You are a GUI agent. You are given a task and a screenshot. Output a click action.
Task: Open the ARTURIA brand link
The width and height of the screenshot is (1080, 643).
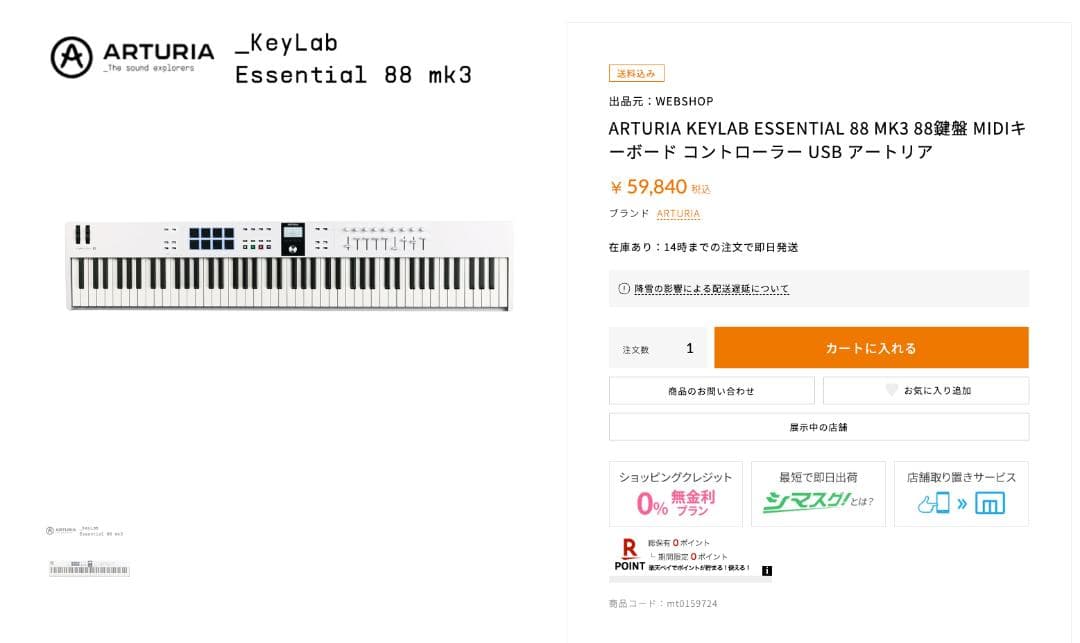pyautogui.click(x=679, y=213)
